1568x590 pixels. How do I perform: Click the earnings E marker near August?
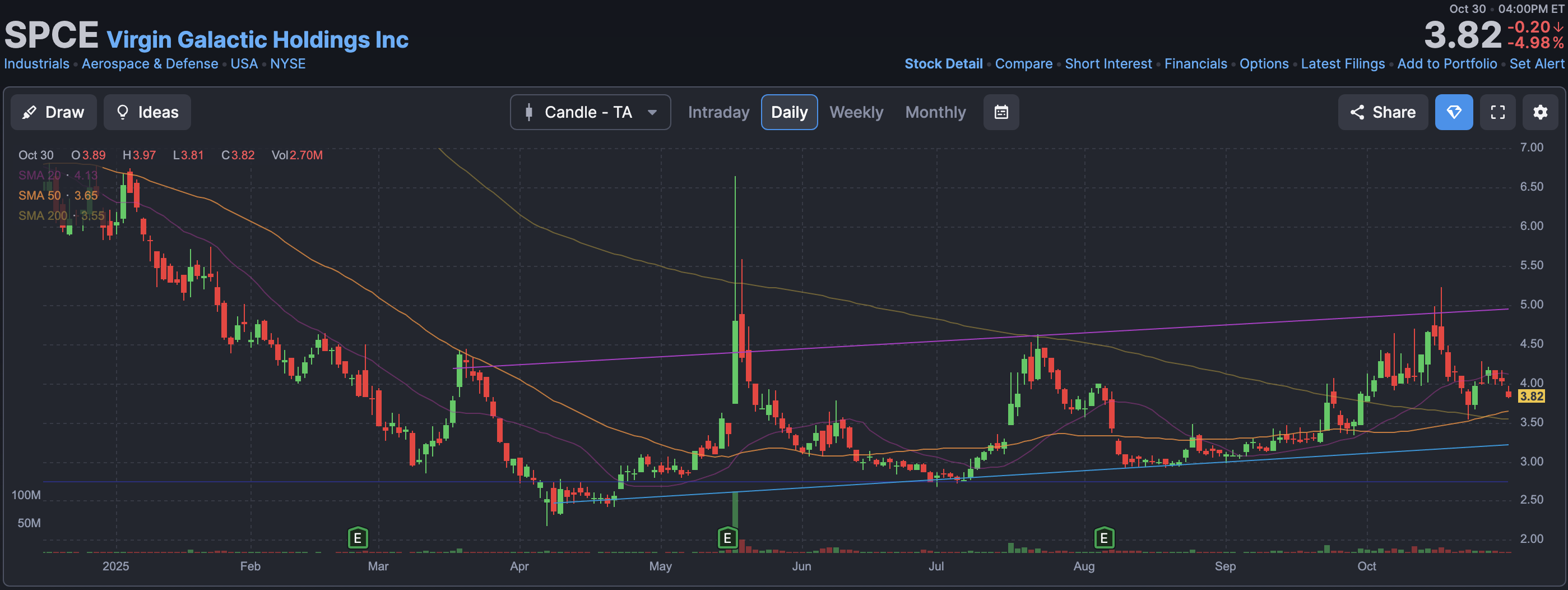(x=1104, y=538)
